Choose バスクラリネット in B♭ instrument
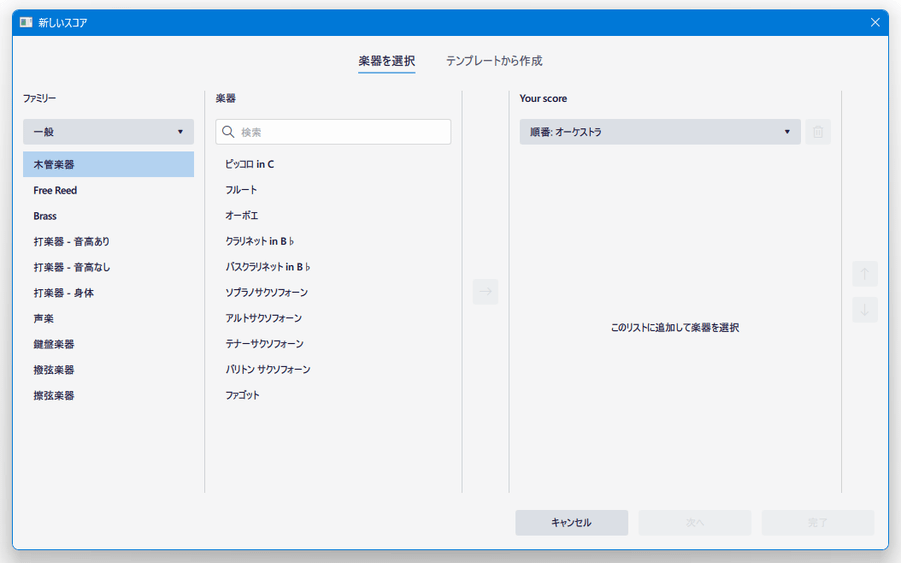 [x=333, y=267]
